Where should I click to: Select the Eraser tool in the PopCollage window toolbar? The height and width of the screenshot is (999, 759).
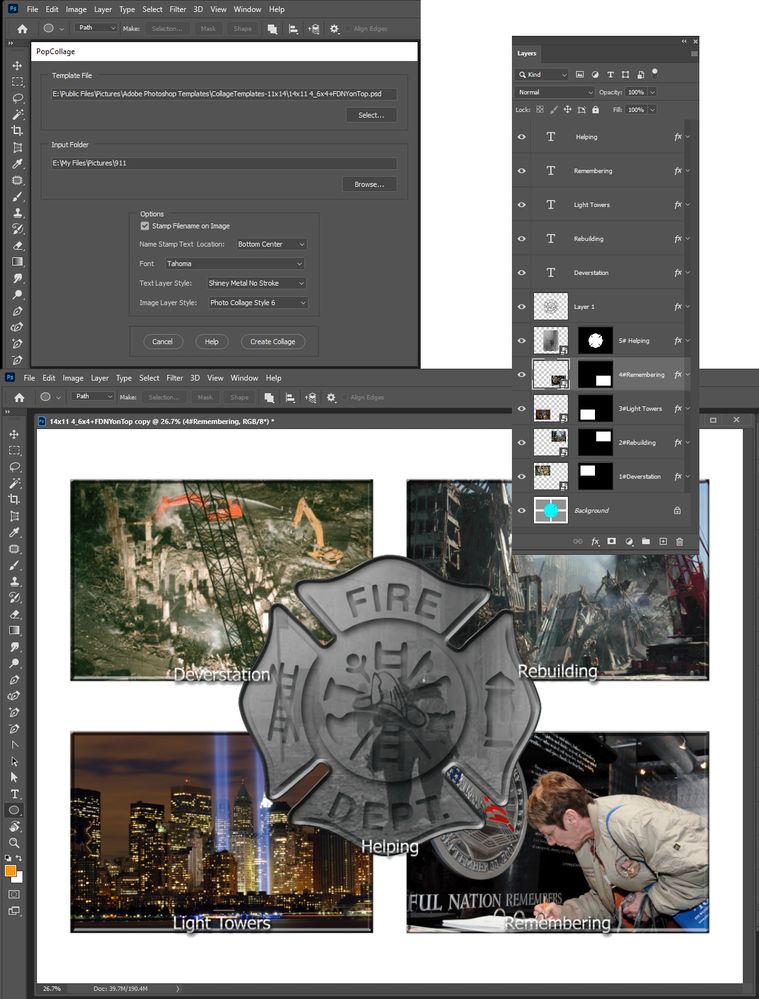[17, 245]
